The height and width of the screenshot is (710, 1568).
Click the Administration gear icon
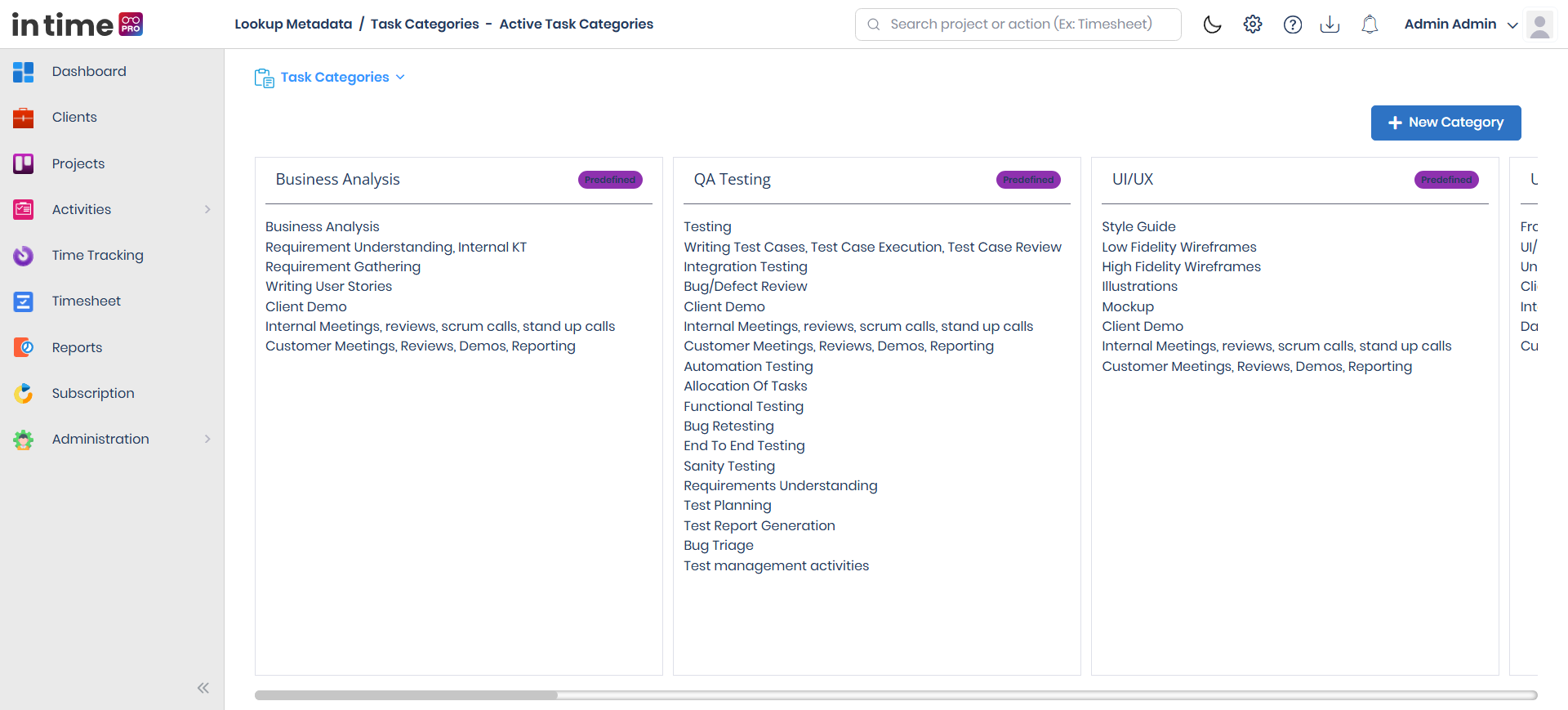23,440
